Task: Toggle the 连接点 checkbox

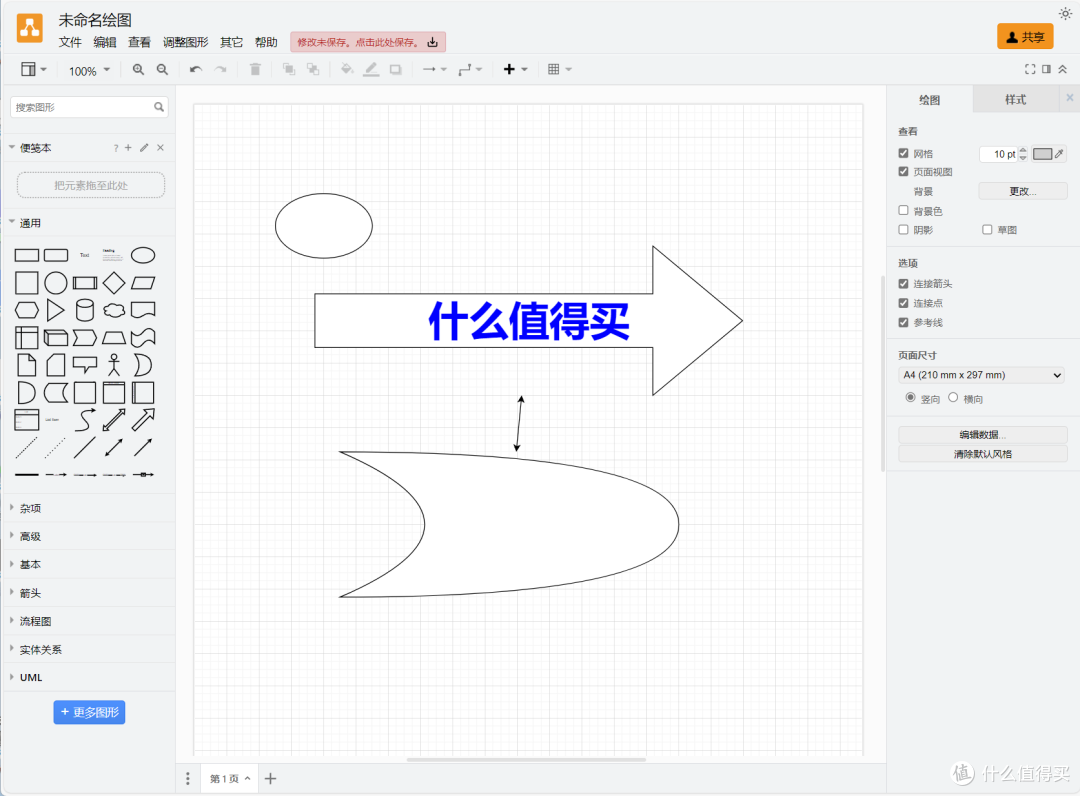Action: coord(904,302)
